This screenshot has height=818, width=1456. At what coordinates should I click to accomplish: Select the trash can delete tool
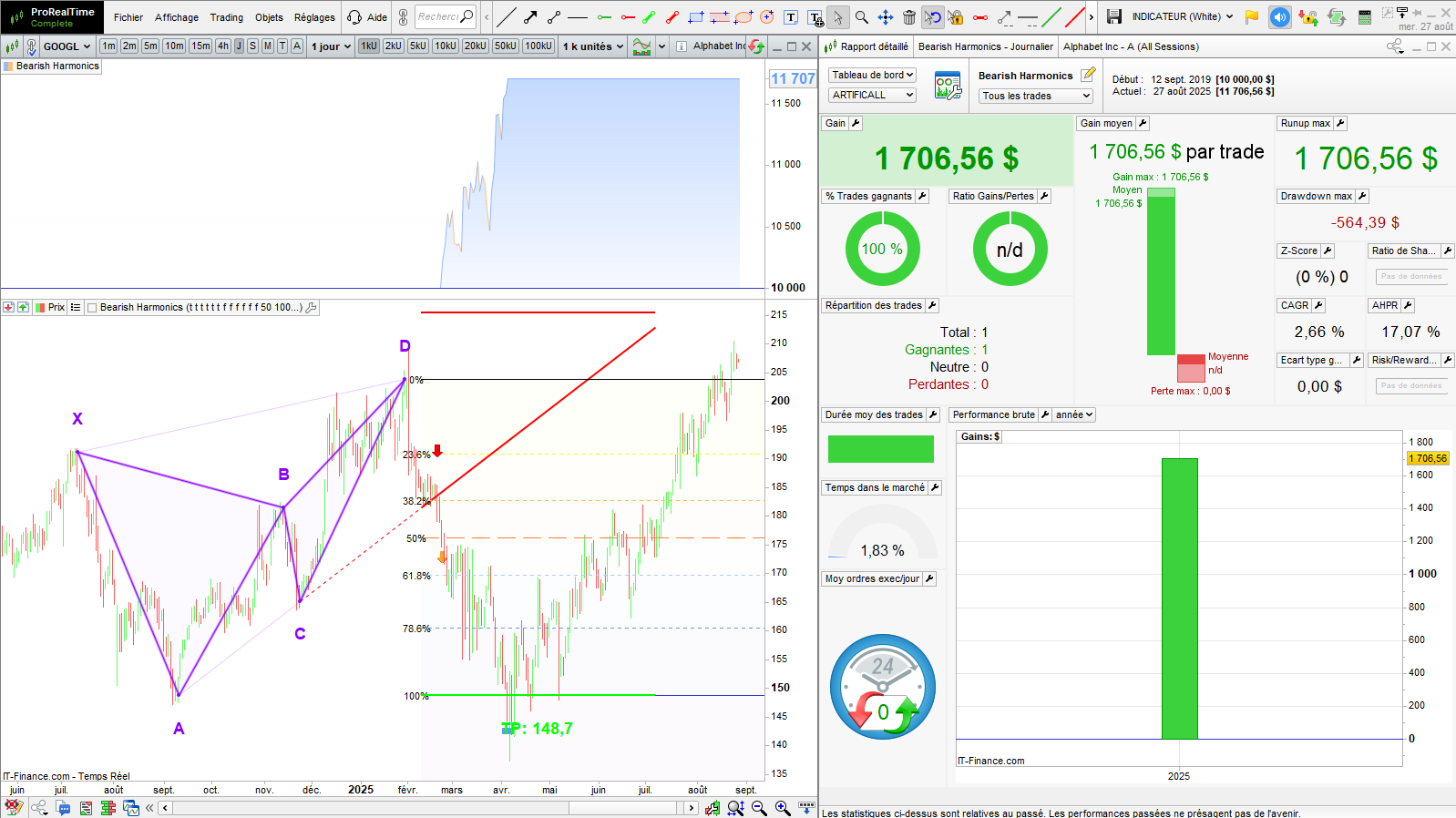908,17
